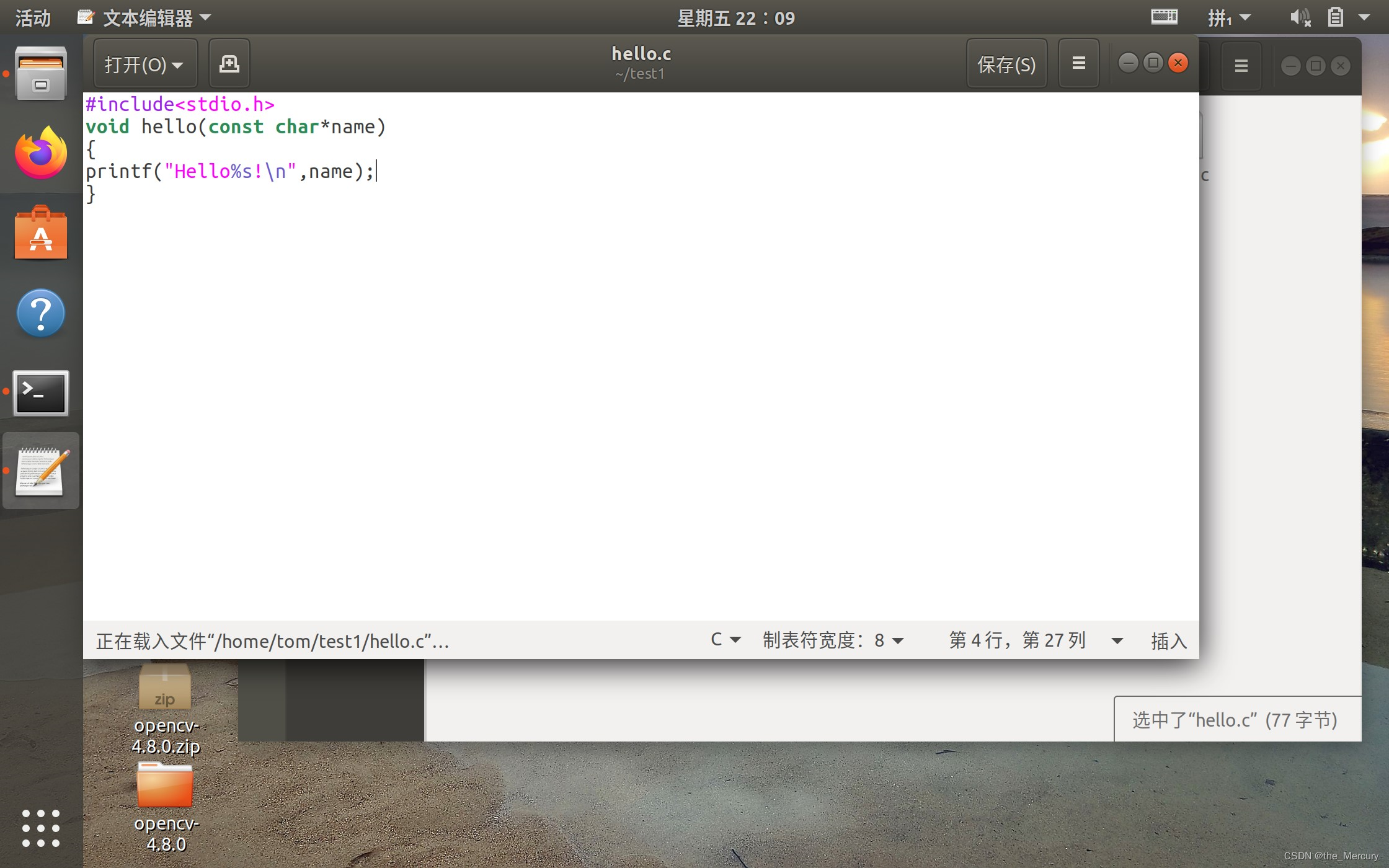Click the on-screen keyboard indicator icon
The width and height of the screenshot is (1389, 868).
pos(1164,17)
